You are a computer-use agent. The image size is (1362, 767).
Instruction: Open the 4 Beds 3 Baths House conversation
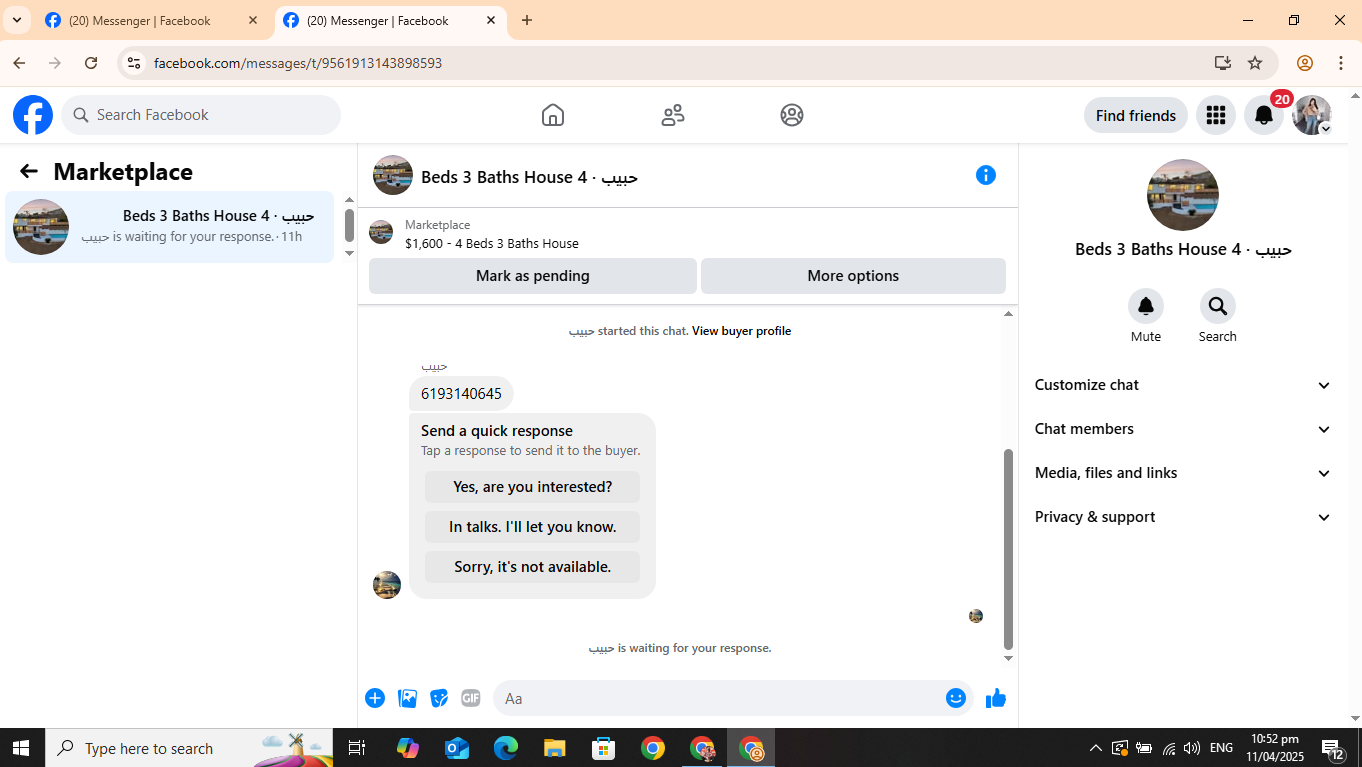pyautogui.click(x=169, y=227)
